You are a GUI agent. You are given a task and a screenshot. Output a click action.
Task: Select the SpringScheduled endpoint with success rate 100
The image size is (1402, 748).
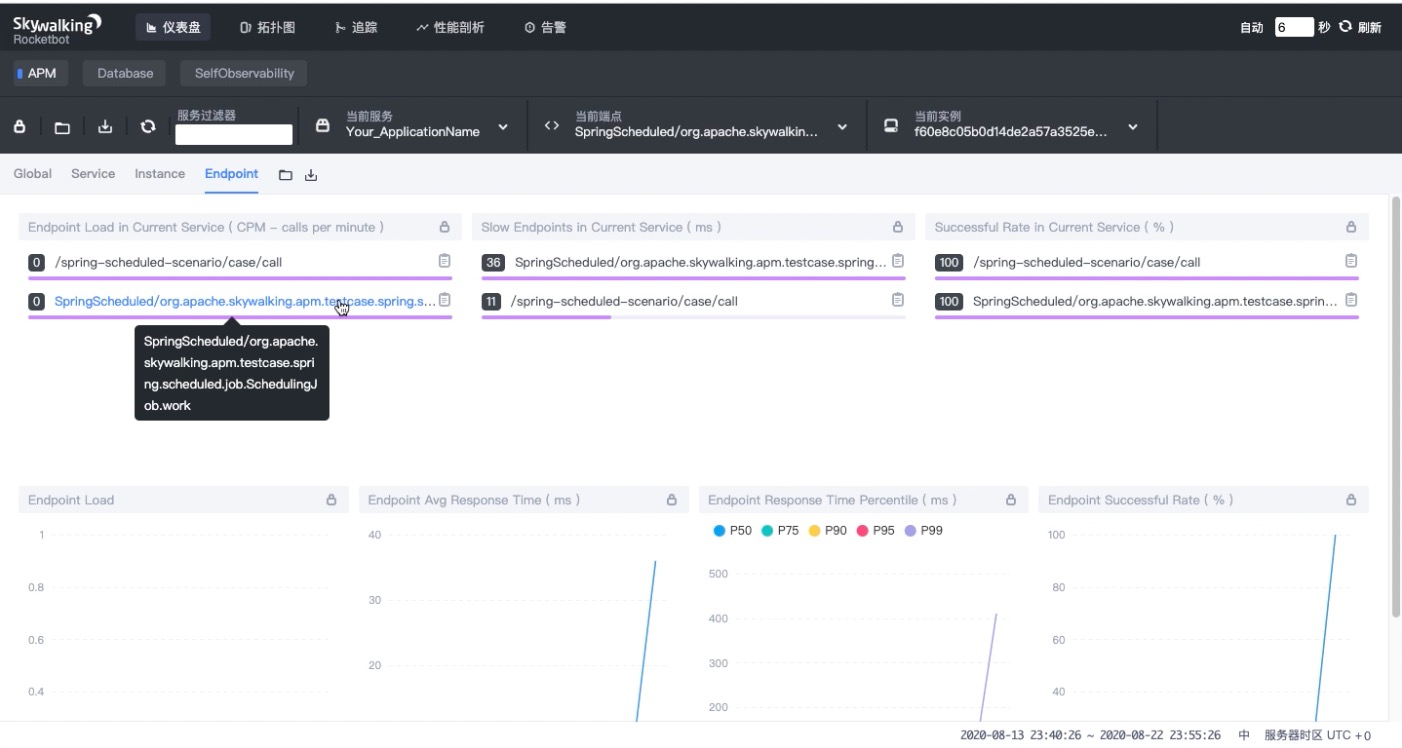pyautogui.click(x=1155, y=301)
